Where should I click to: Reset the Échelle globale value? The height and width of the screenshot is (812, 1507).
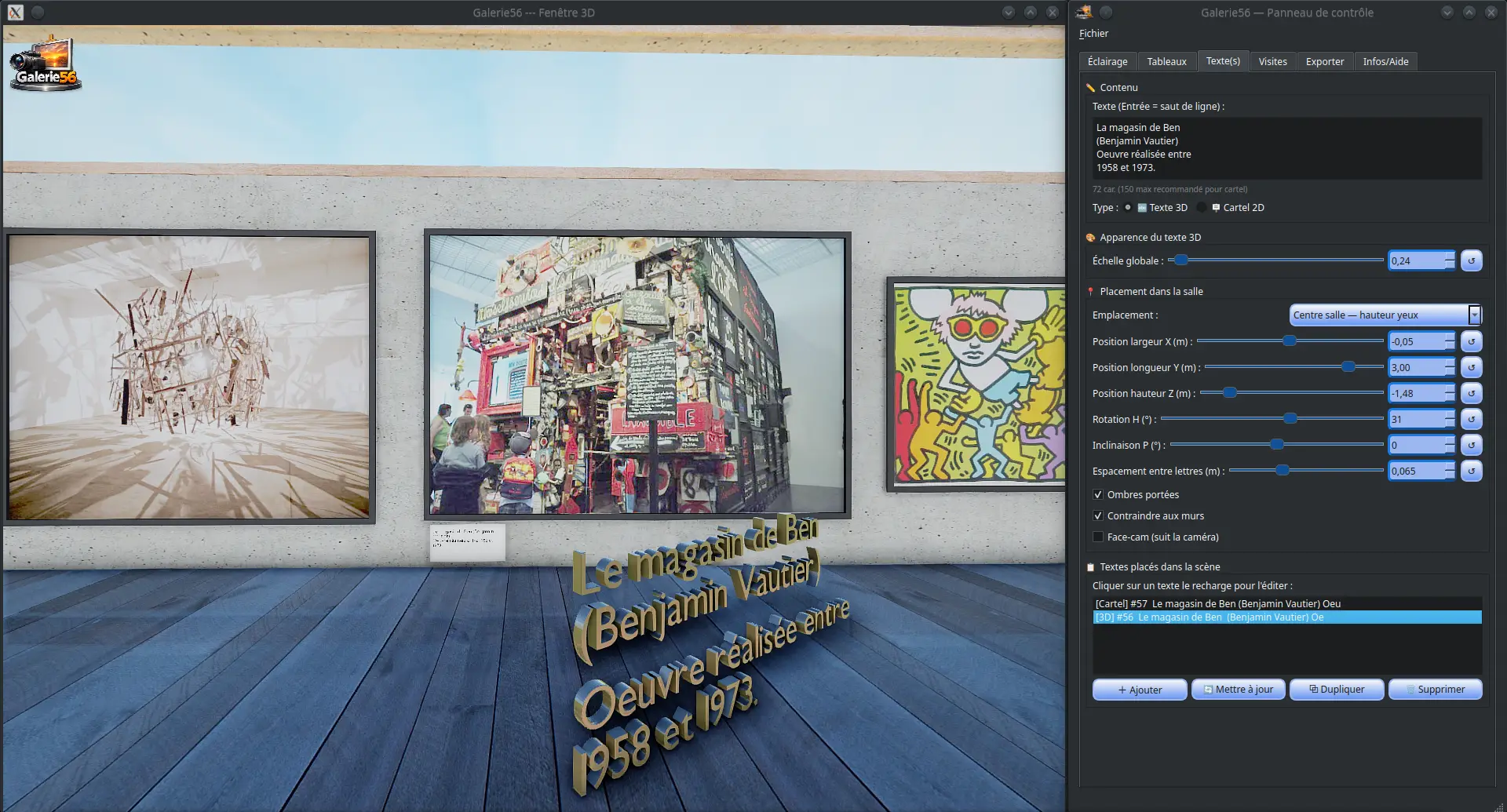click(1471, 260)
